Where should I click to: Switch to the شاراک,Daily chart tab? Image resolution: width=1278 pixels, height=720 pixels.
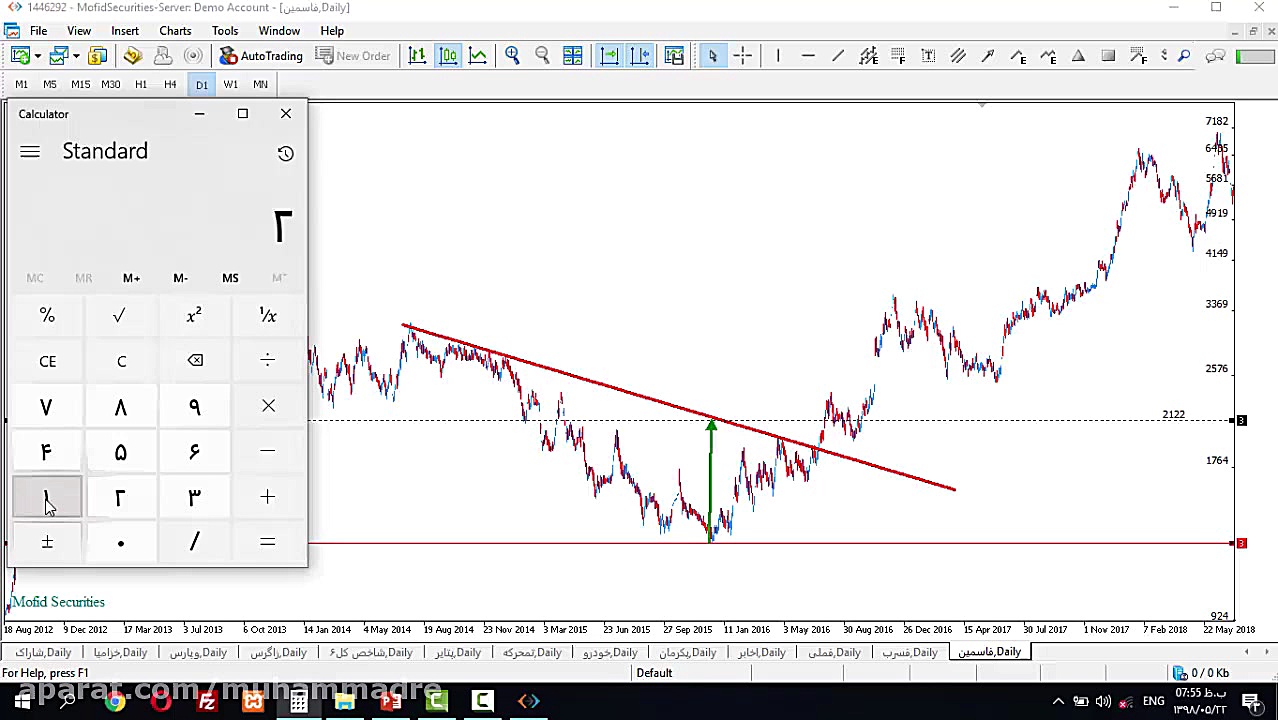coord(44,652)
